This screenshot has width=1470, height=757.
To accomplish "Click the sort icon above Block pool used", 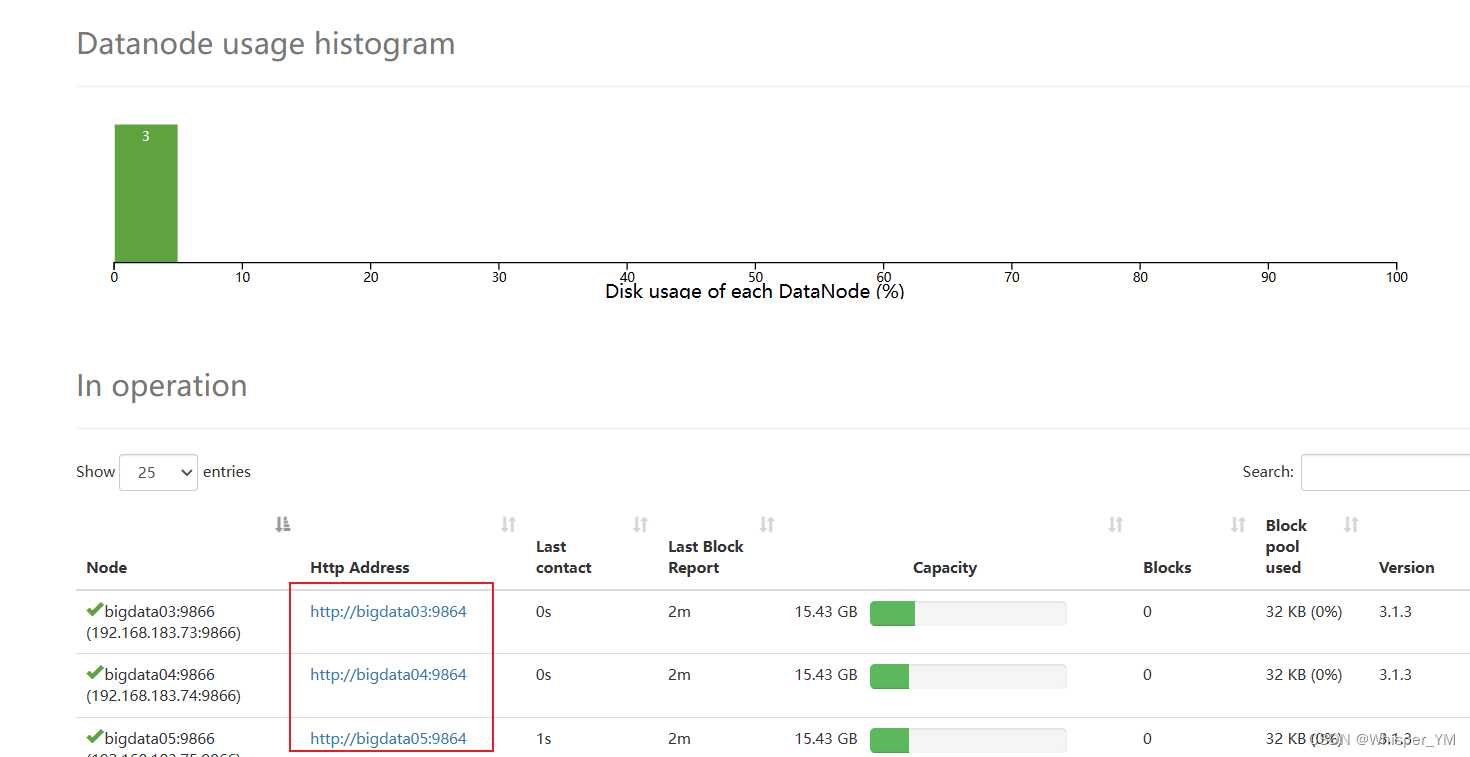I will click(x=1351, y=523).
